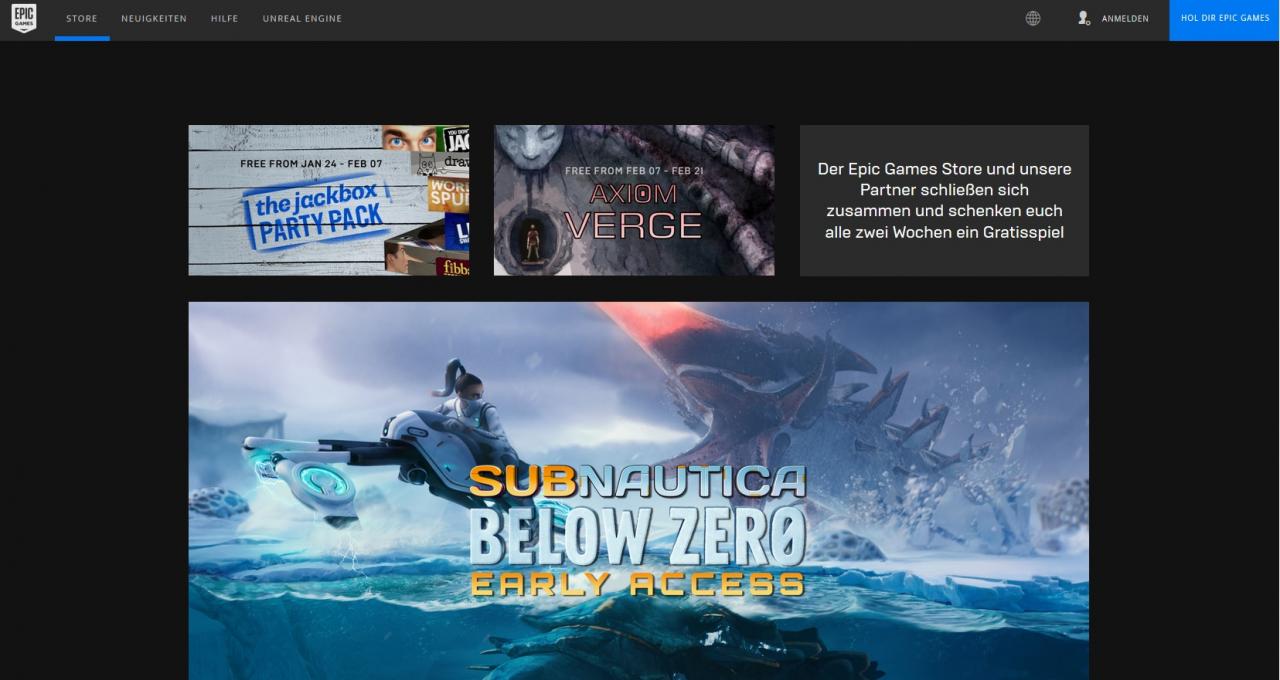Open the Subnautica Below Zero banner
The image size is (1280, 680).
coord(638,491)
